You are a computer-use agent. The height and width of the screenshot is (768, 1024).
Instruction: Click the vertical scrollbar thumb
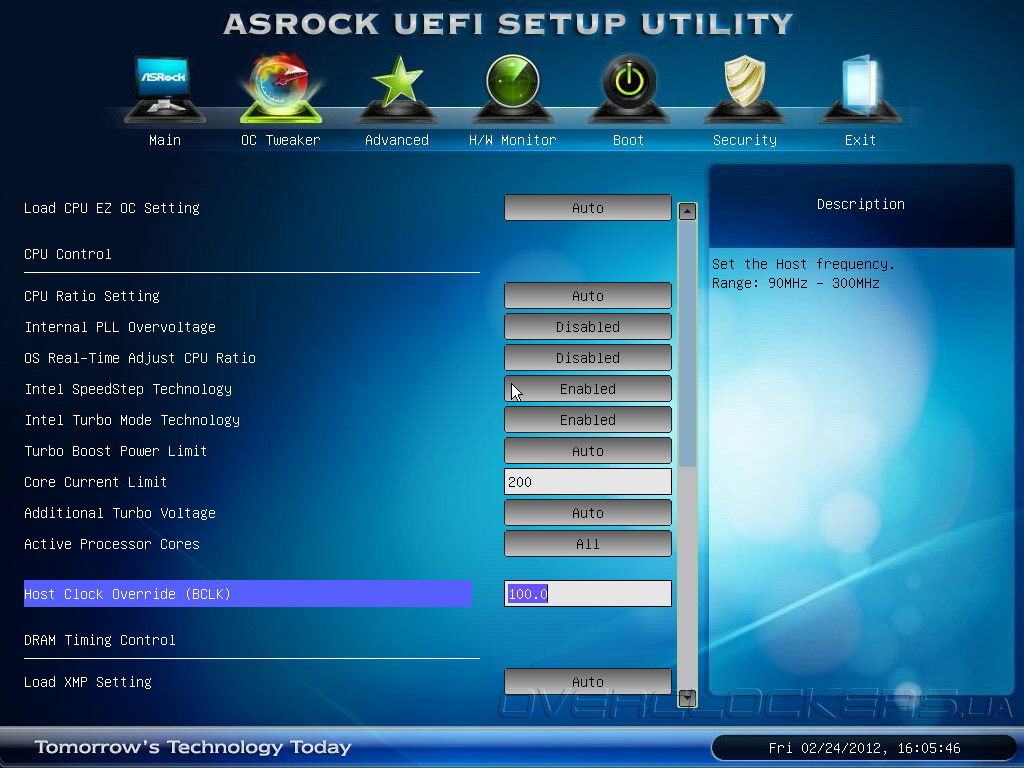click(x=687, y=344)
